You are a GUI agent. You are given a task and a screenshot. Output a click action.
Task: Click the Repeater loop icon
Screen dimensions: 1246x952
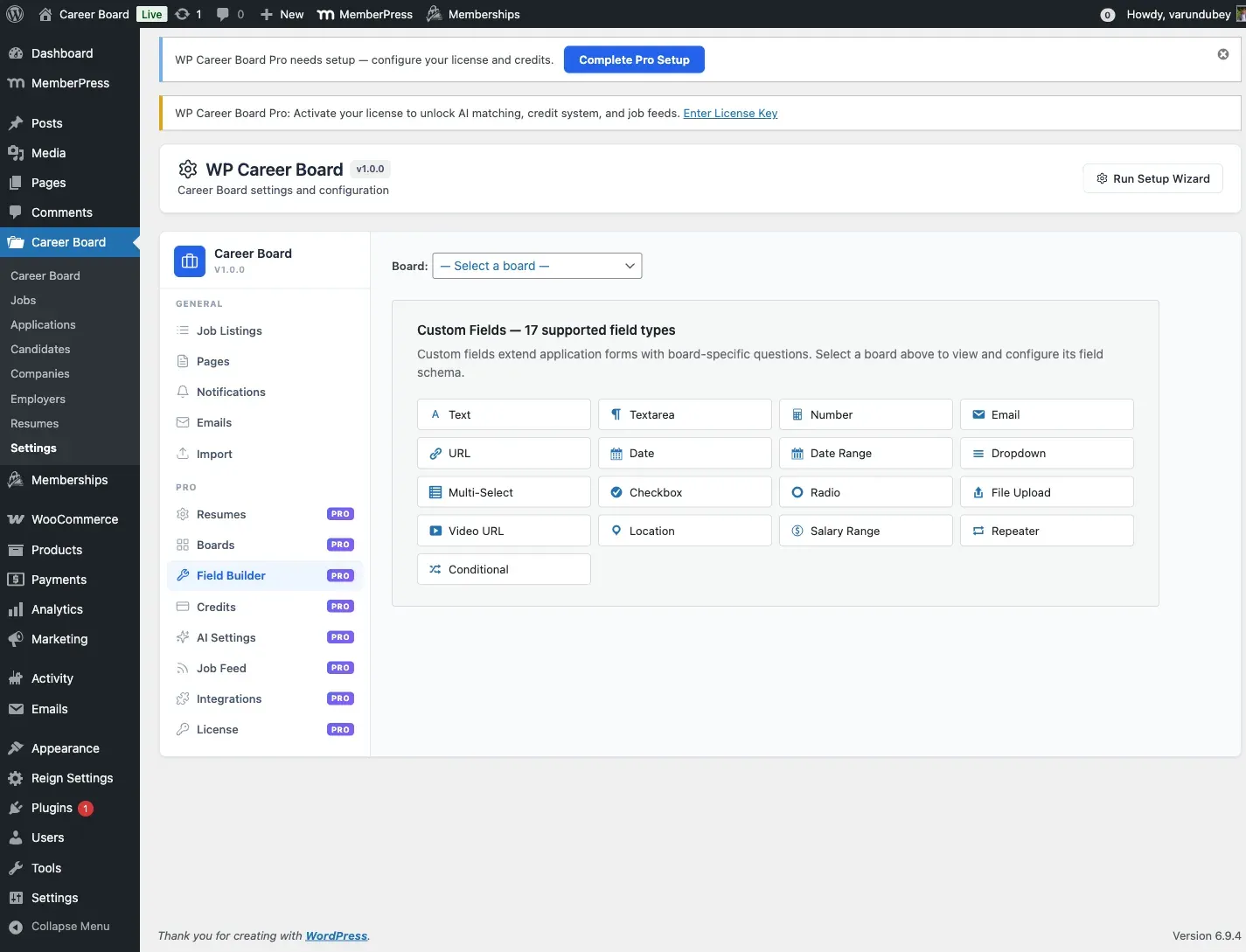(978, 531)
